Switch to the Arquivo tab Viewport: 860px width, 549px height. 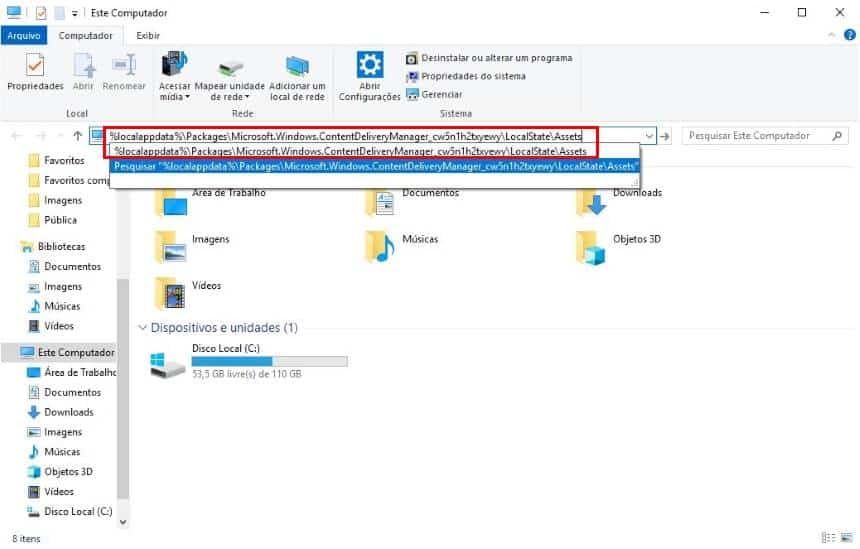[x=24, y=35]
